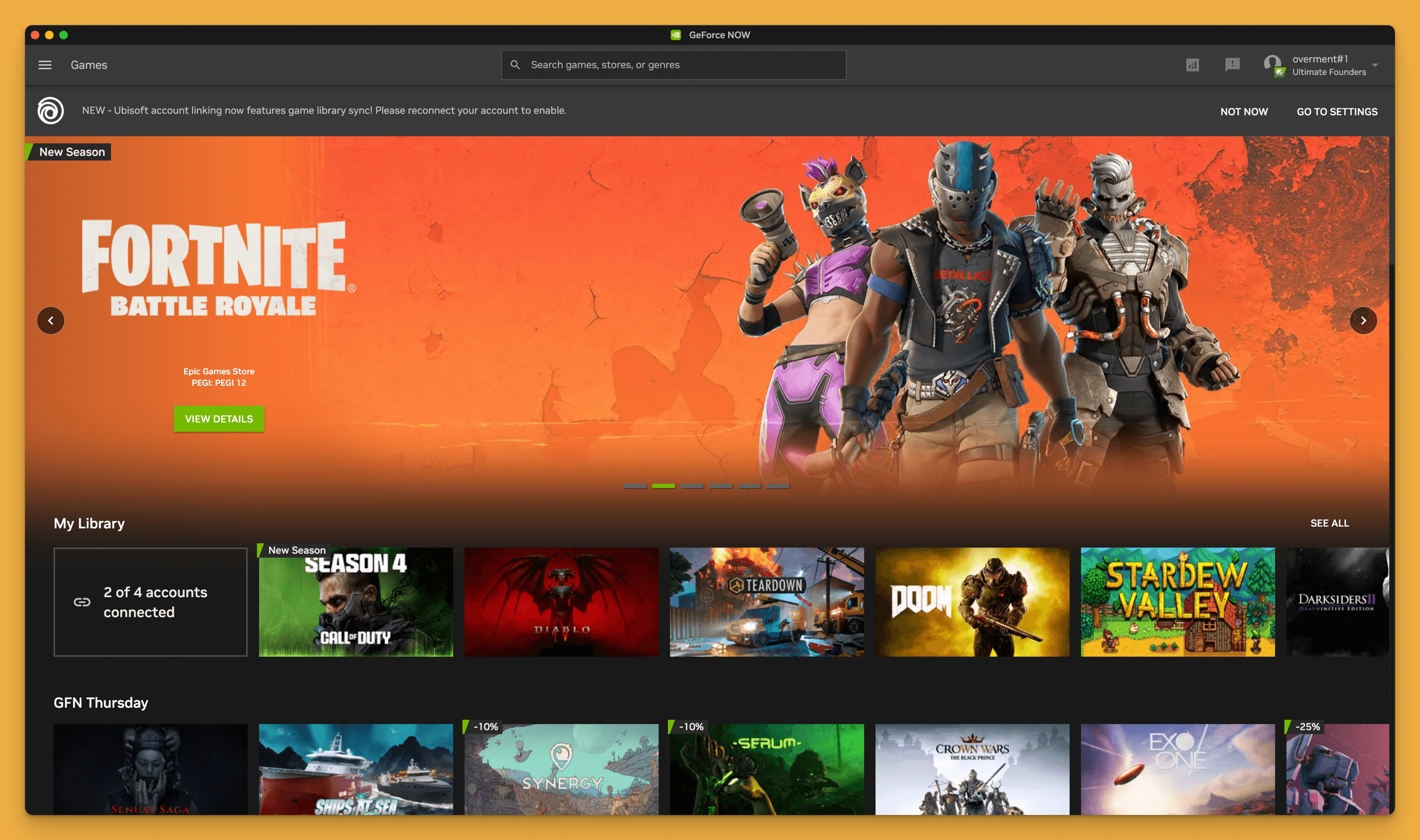Image resolution: width=1420 pixels, height=840 pixels.
Task: Click the account link chain icon
Action: coord(82,602)
